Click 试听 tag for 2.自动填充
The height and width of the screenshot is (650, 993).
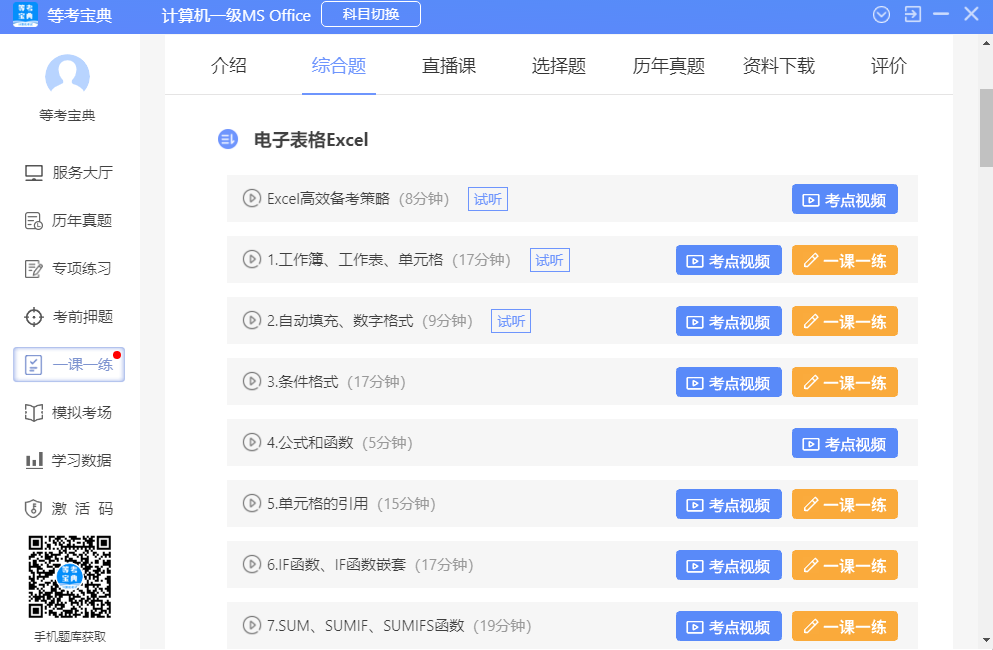pos(511,321)
